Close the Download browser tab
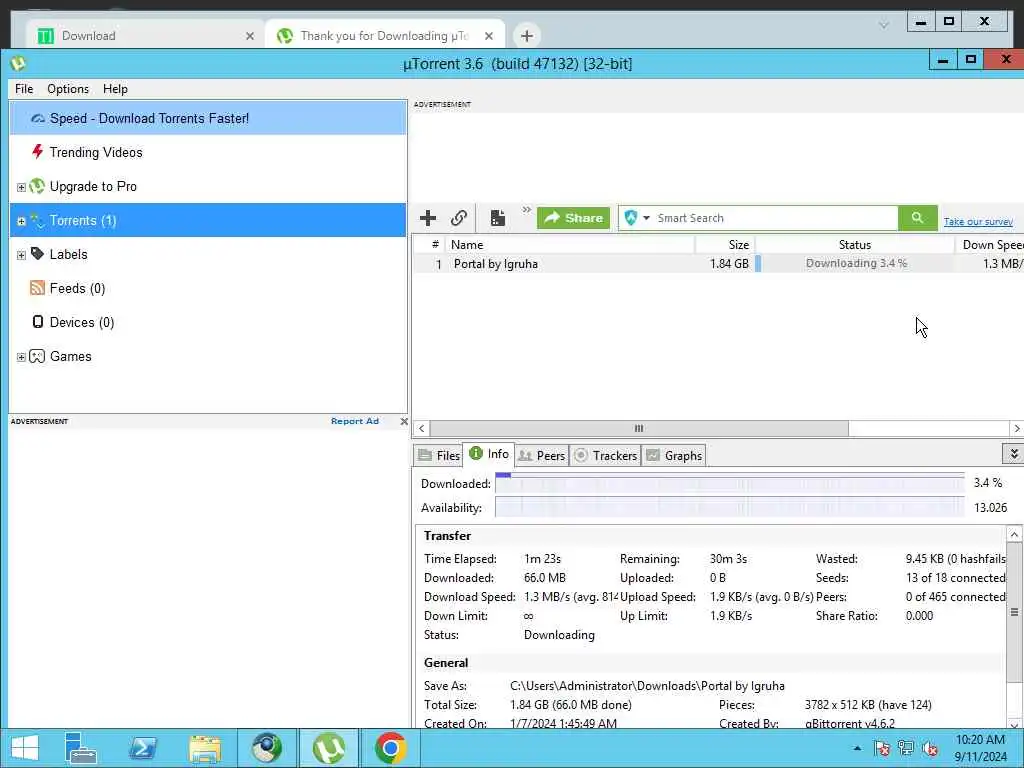Viewport: 1024px width, 768px height. click(x=249, y=36)
